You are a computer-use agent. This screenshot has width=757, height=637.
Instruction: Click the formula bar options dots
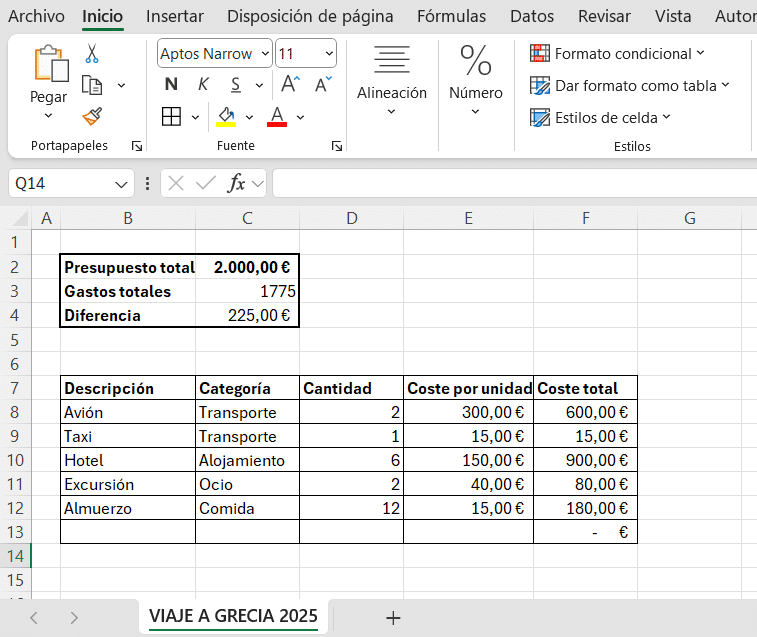pos(147,184)
